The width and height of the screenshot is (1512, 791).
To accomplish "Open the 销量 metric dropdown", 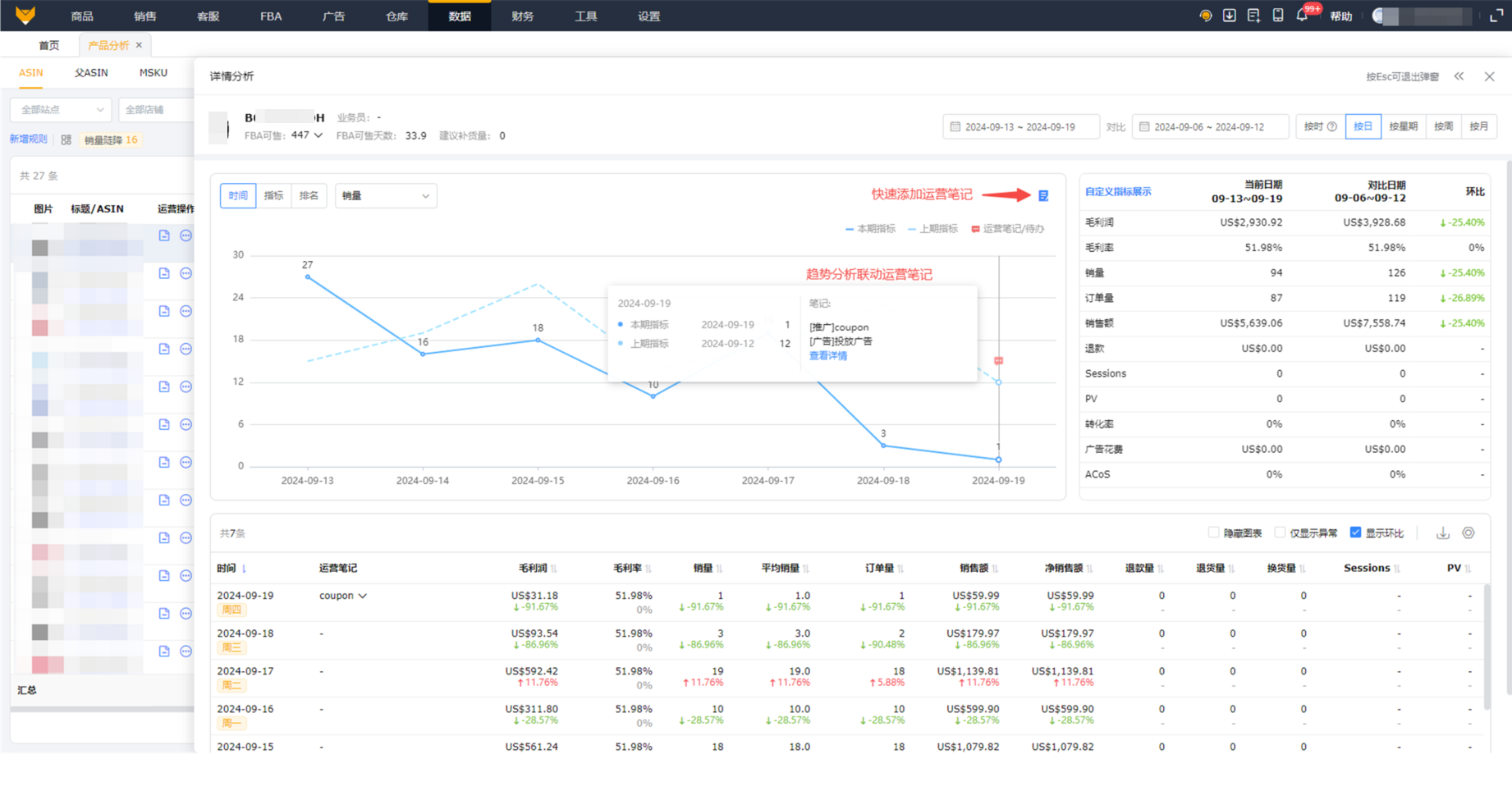I will coord(386,196).
